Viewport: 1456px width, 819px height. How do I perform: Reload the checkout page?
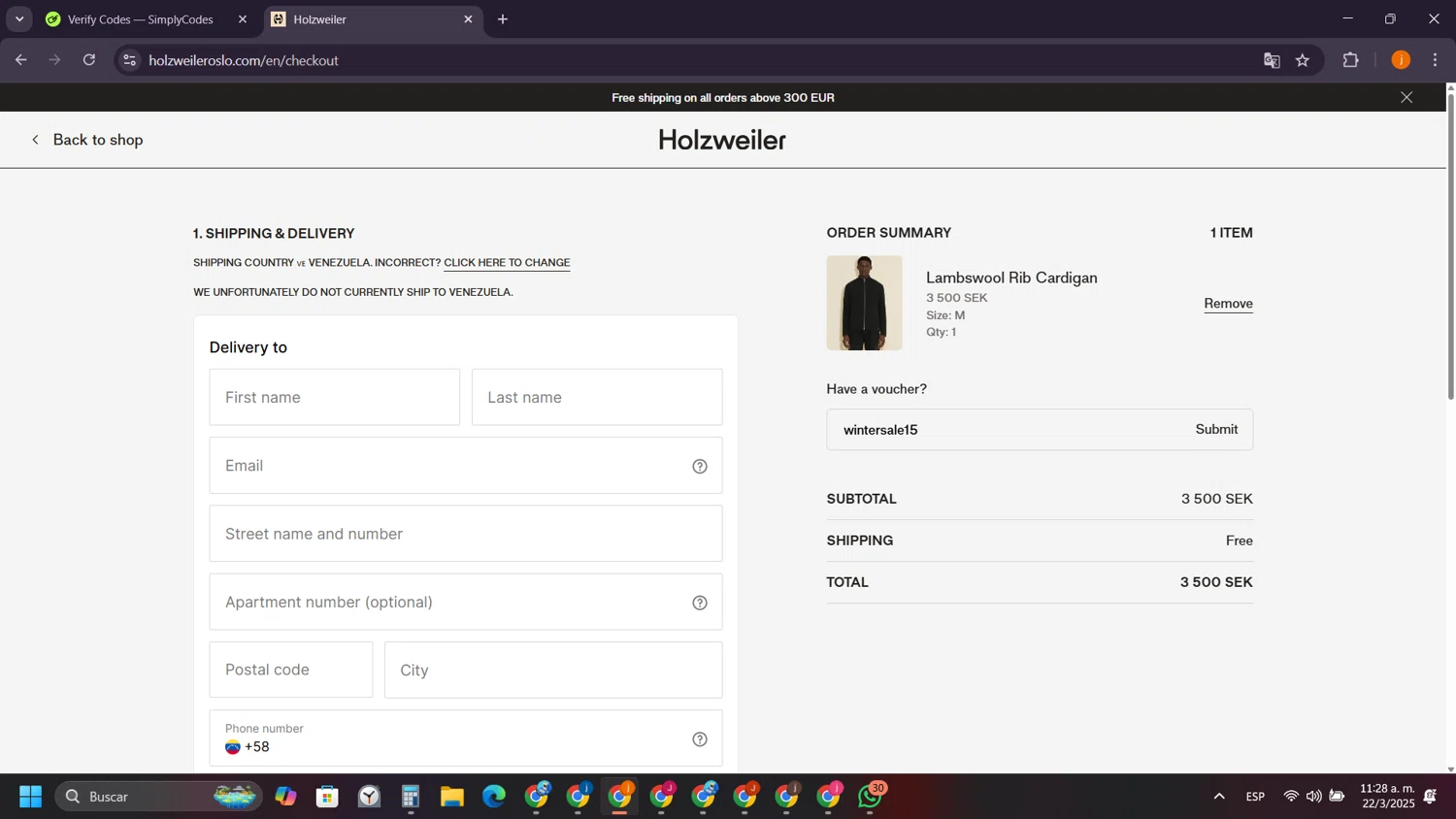pyautogui.click(x=89, y=60)
